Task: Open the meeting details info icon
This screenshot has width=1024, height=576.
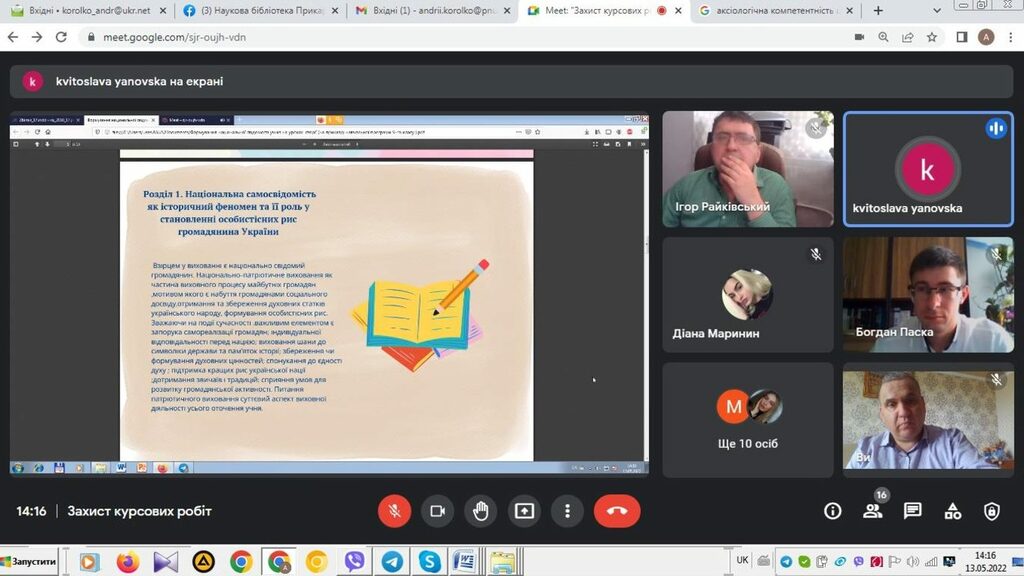Action: point(832,511)
